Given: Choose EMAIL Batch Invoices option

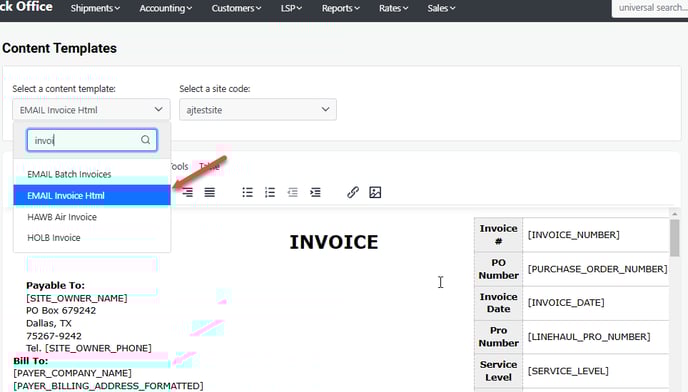Looking at the screenshot, I should click(x=92, y=174).
